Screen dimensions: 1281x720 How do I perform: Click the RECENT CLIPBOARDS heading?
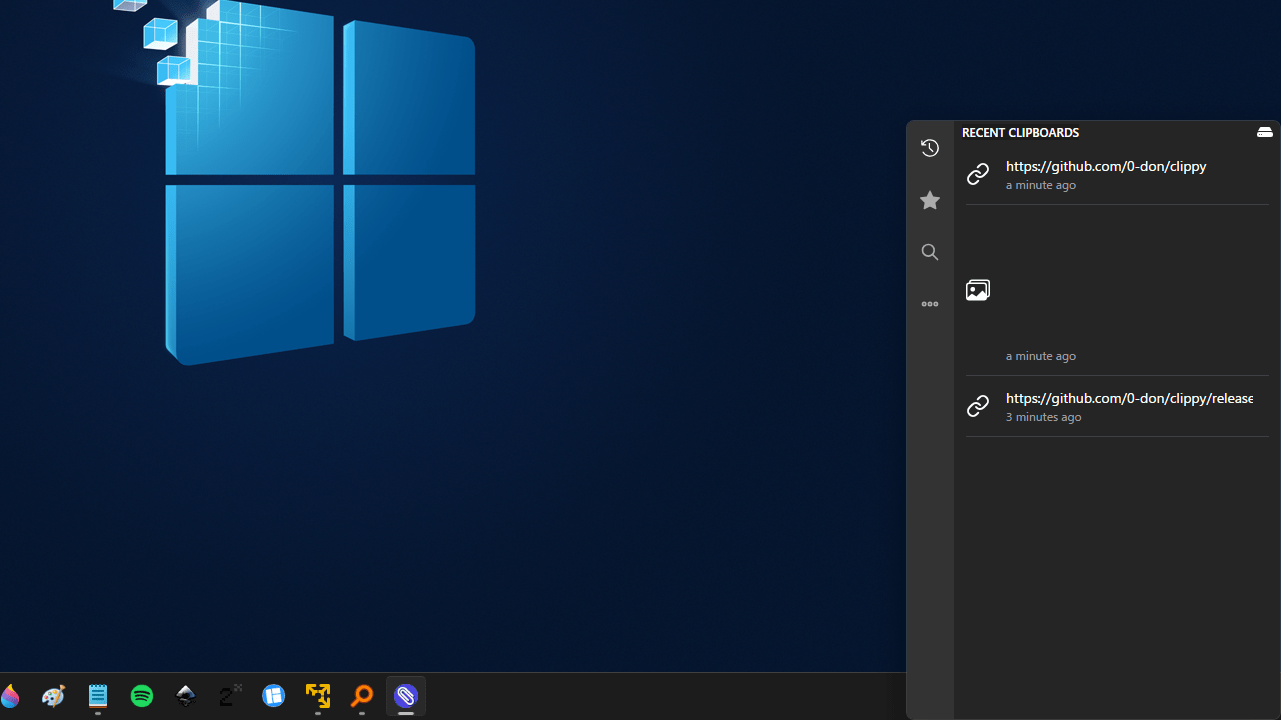[1020, 132]
